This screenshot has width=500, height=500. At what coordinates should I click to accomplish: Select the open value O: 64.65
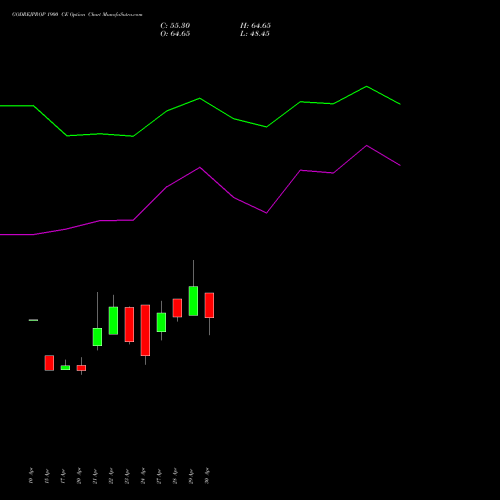pos(175,34)
